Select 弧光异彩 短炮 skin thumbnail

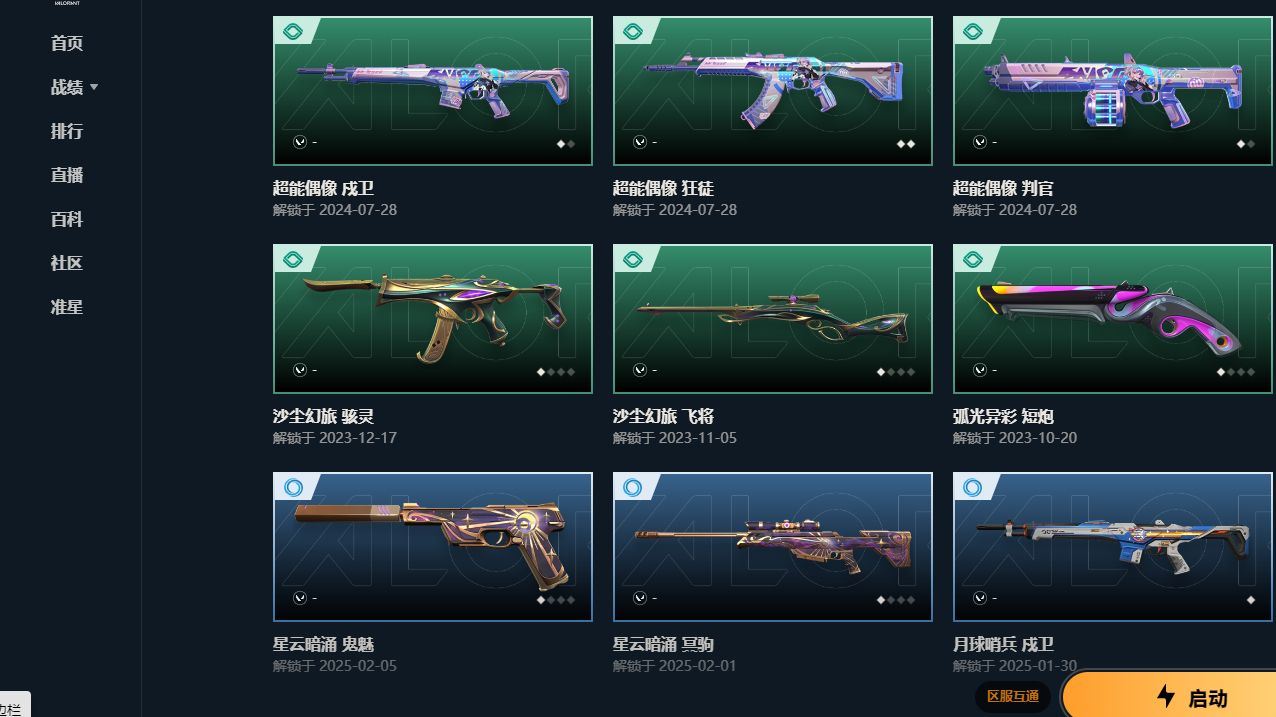pyautogui.click(x=1113, y=319)
